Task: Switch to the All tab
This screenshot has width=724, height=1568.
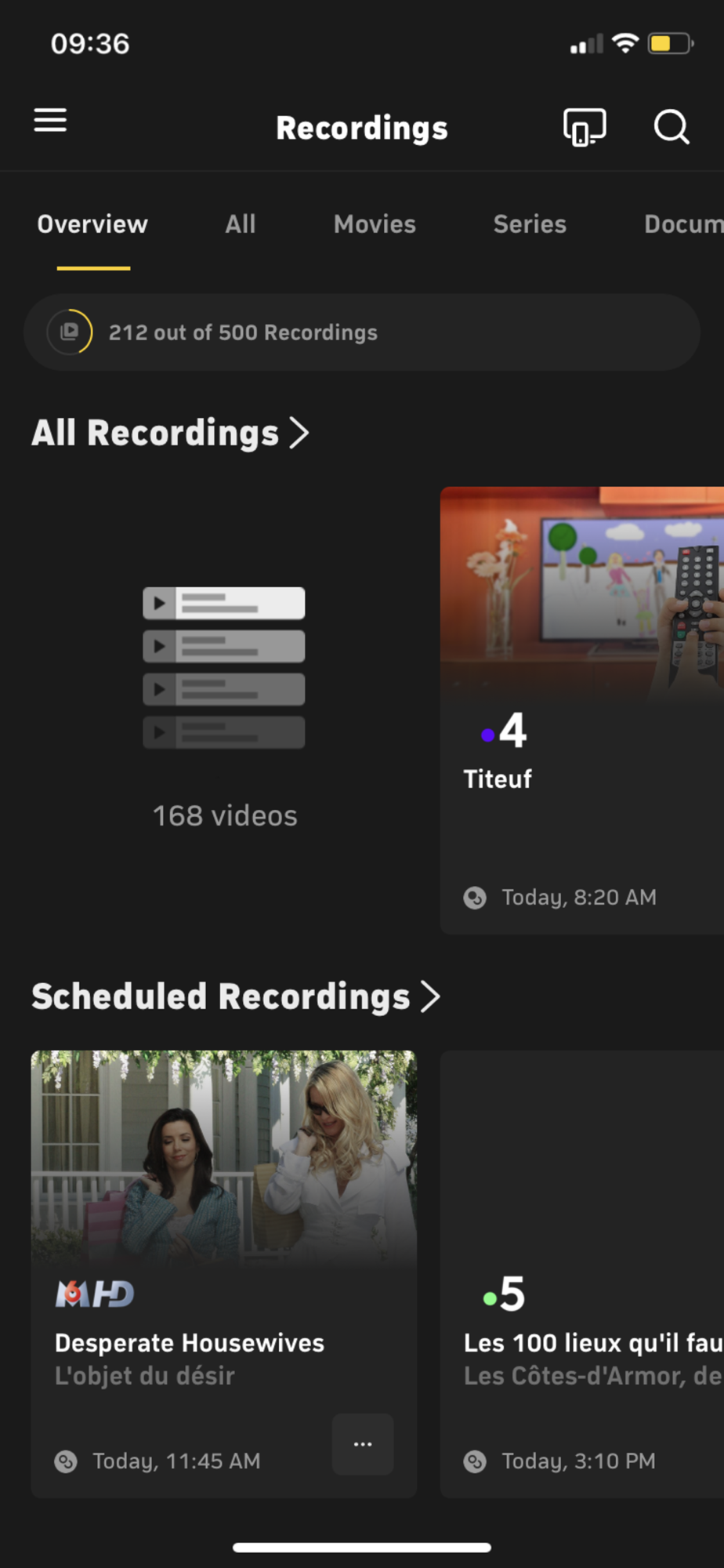Action: point(241,224)
